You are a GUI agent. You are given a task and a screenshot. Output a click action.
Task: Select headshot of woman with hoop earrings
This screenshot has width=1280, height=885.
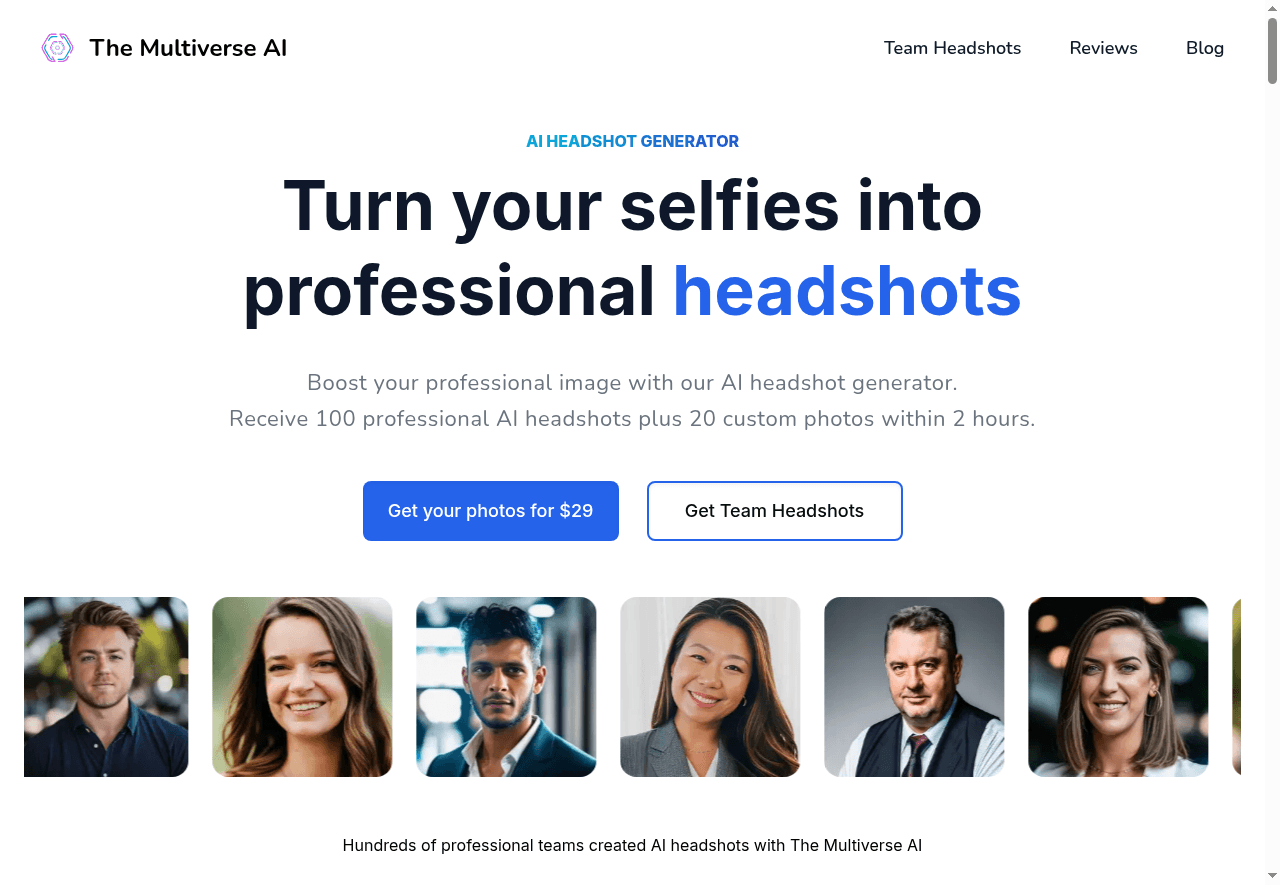click(1118, 687)
